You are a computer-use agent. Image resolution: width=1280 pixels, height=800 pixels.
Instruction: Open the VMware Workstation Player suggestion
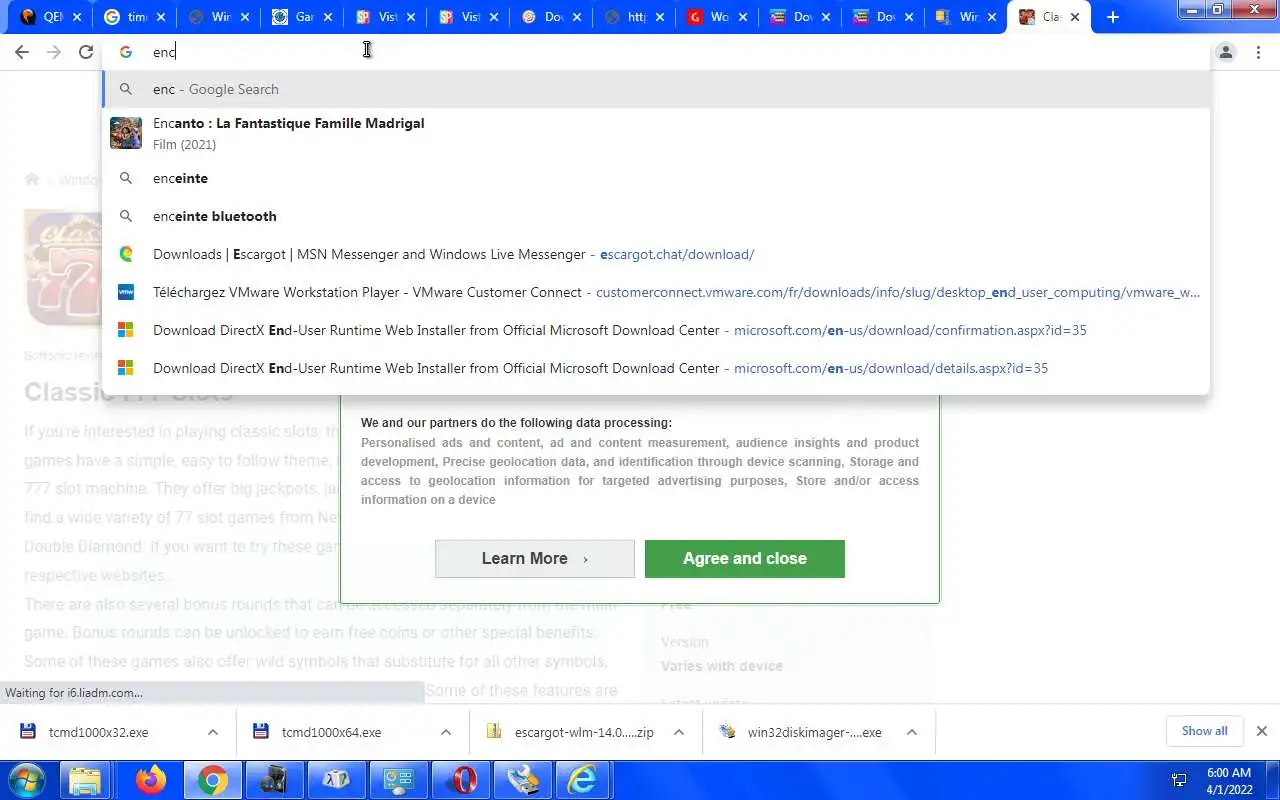[656, 292]
